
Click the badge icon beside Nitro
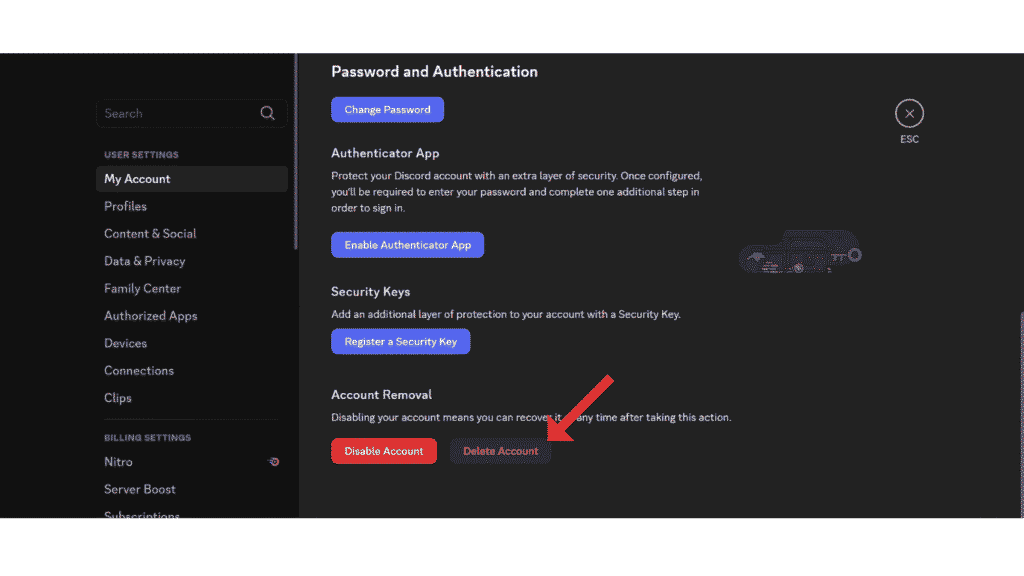pyautogui.click(x=274, y=461)
